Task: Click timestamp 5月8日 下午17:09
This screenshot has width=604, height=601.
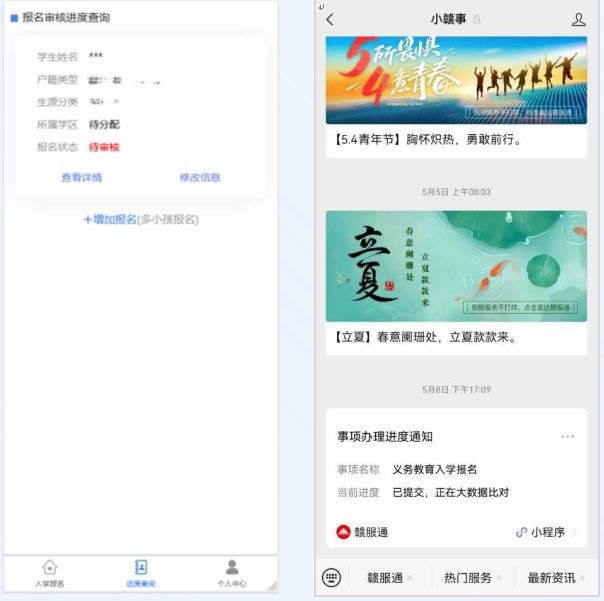Action: coord(456,389)
